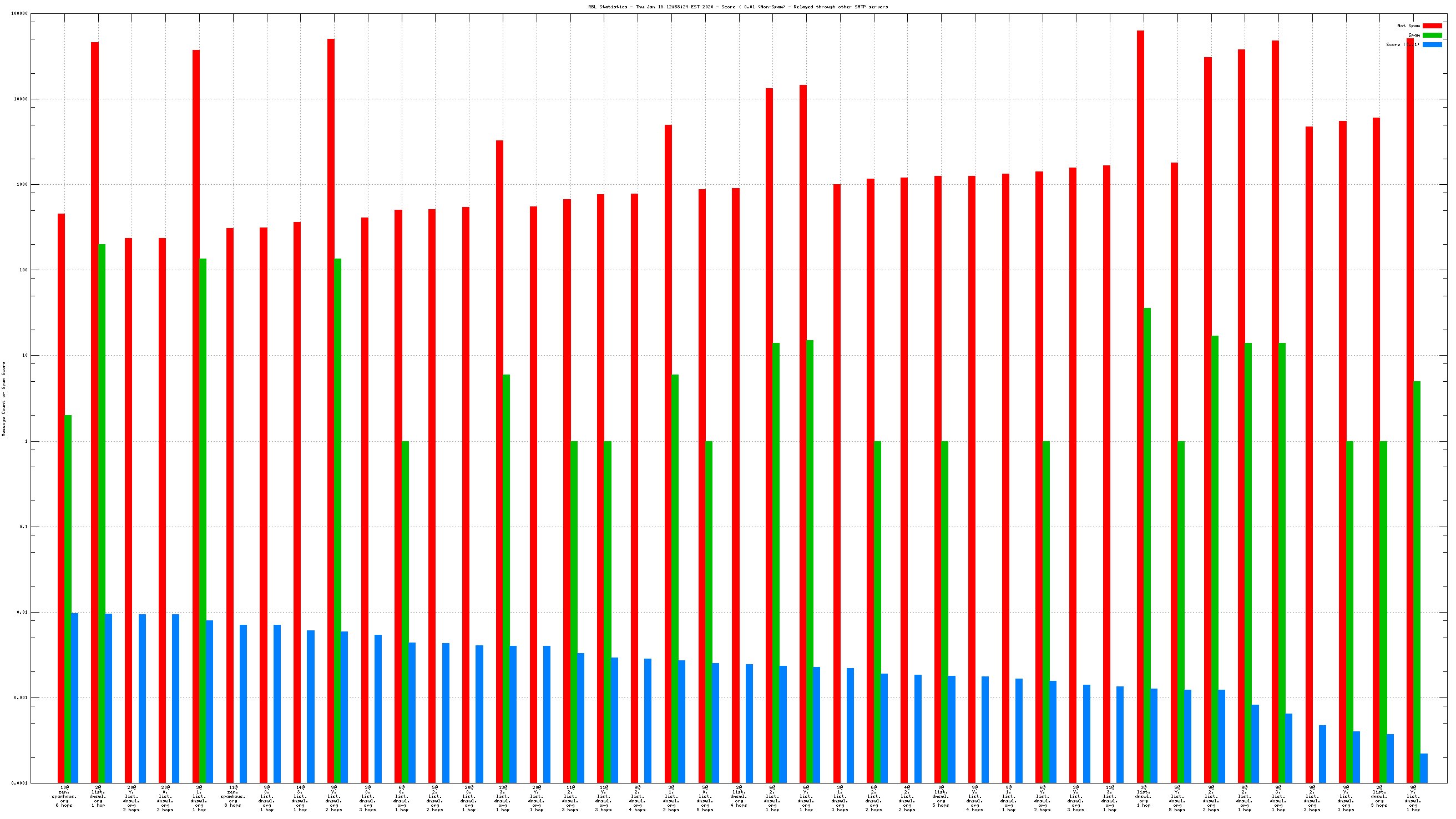Click green bar above 10@ zen.spamhaus.org 6 hops
This screenshot has height=819, width=1456.
coord(68,599)
